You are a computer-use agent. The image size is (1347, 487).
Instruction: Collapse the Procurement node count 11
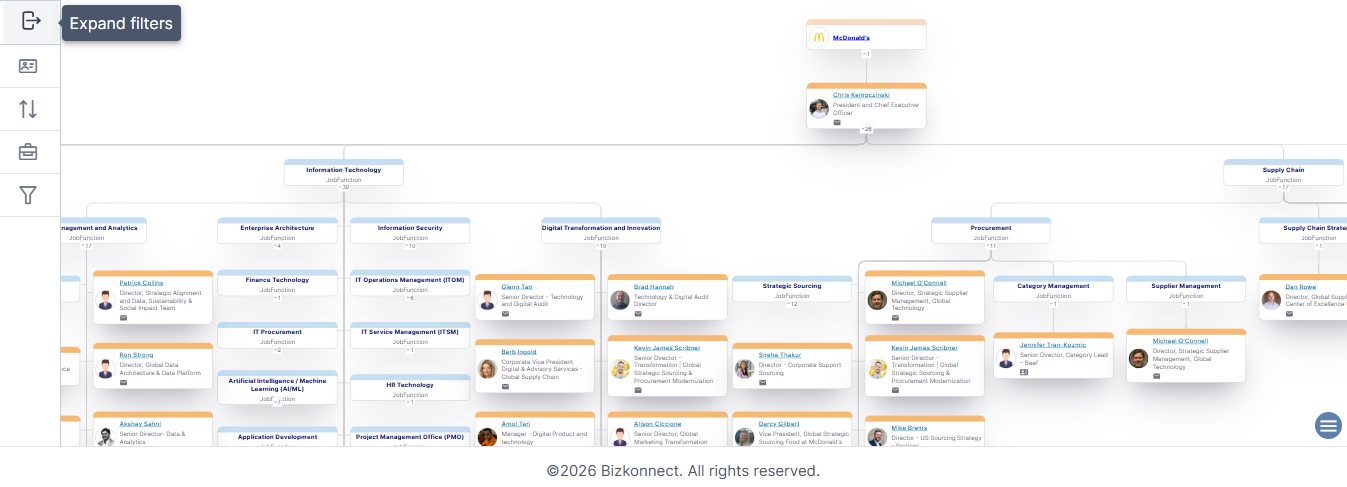(x=991, y=245)
